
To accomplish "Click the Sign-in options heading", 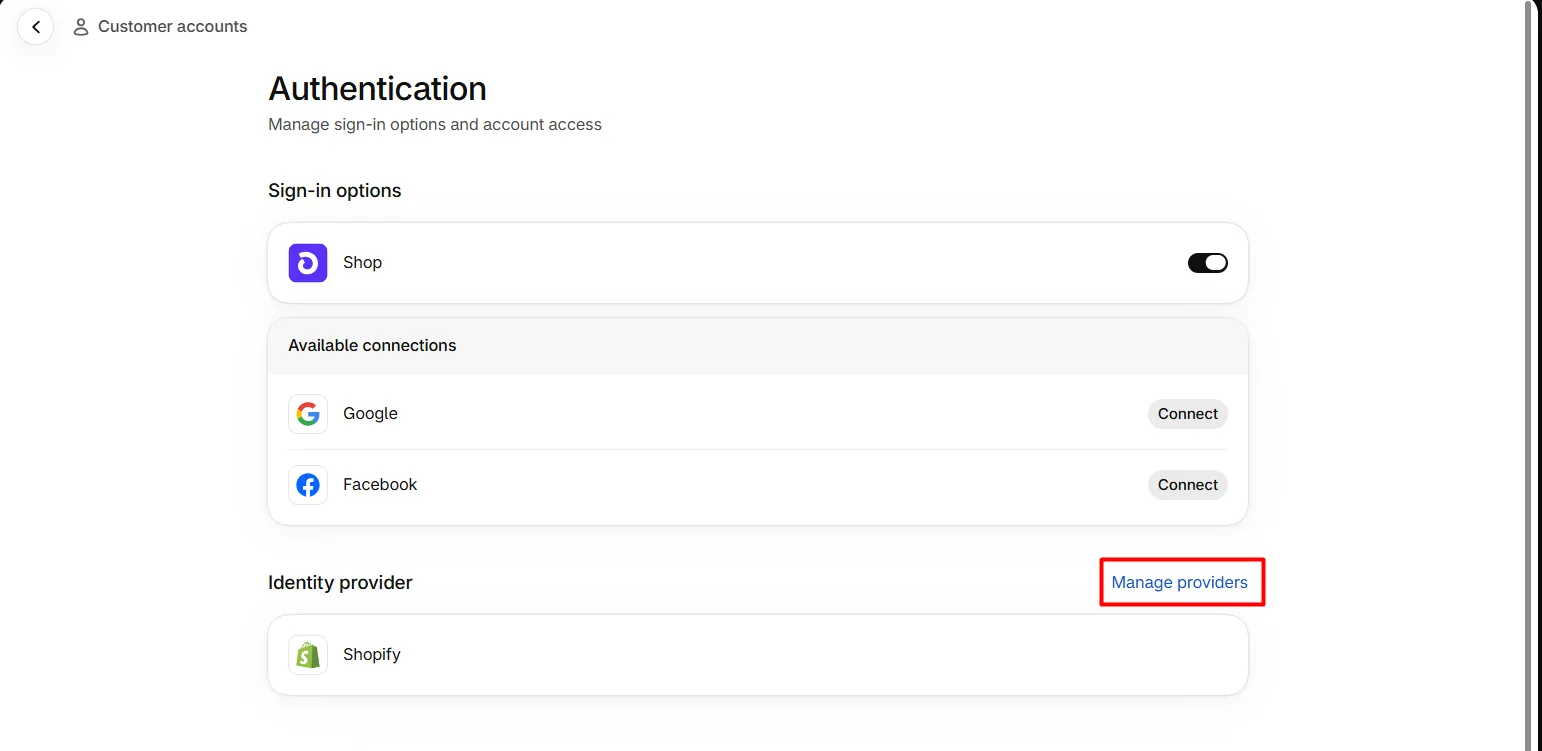I will pos(334,191).
